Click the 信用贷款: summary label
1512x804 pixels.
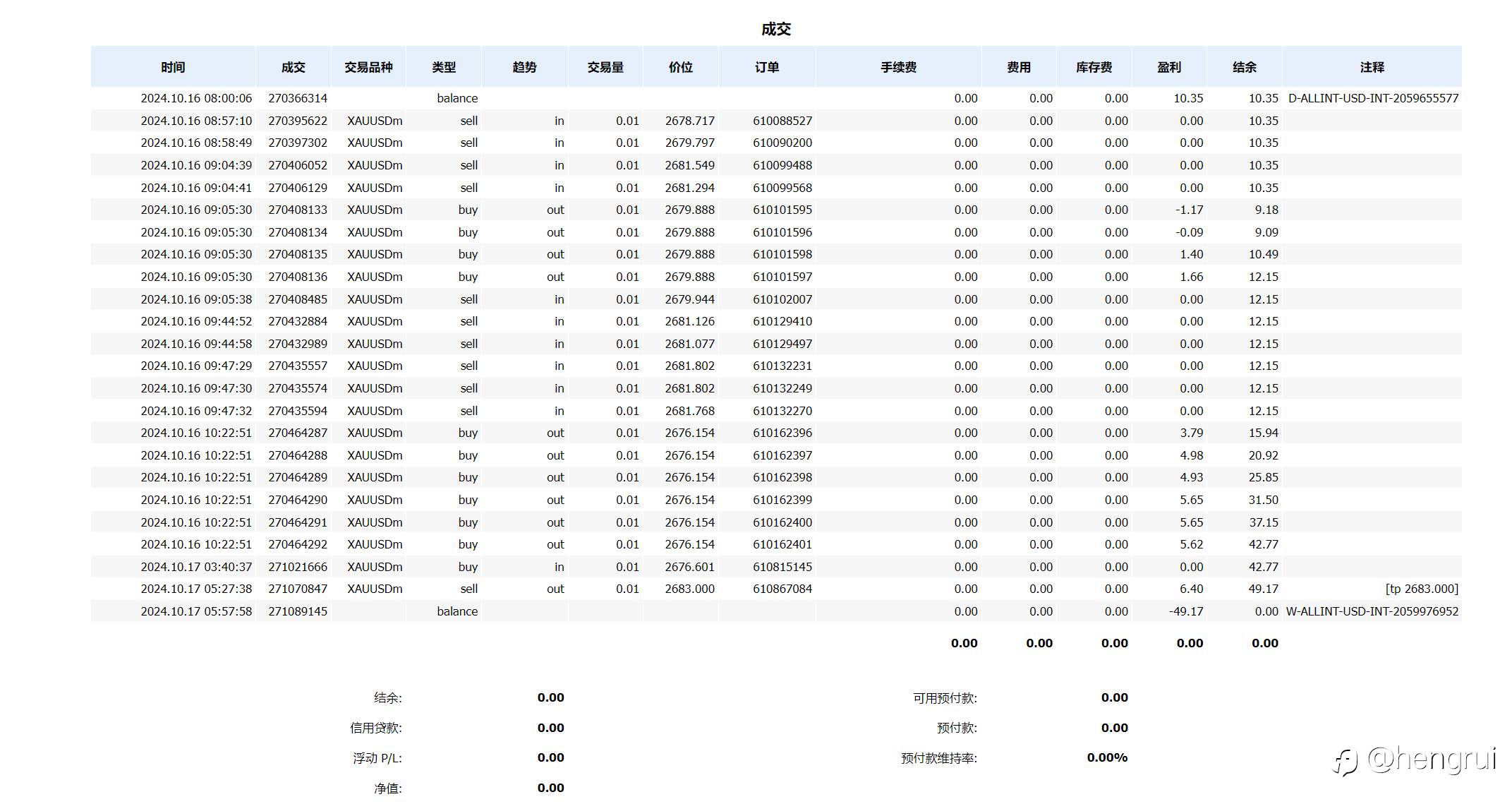(376, 728)
